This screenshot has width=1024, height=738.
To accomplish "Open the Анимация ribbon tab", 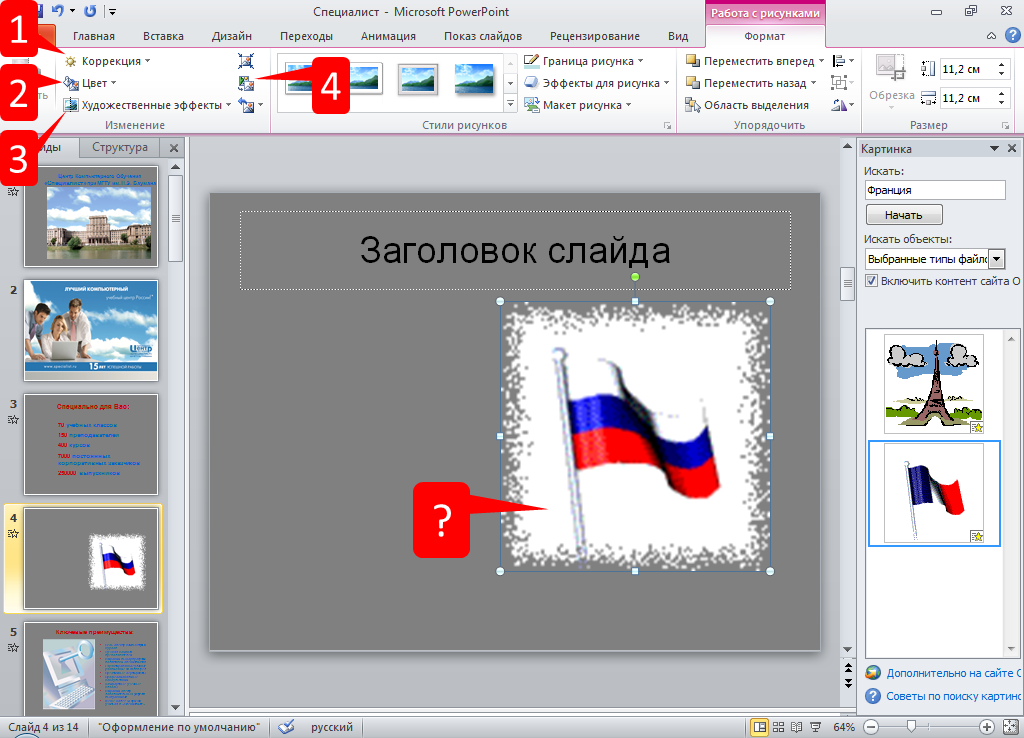I will (388, 36).
